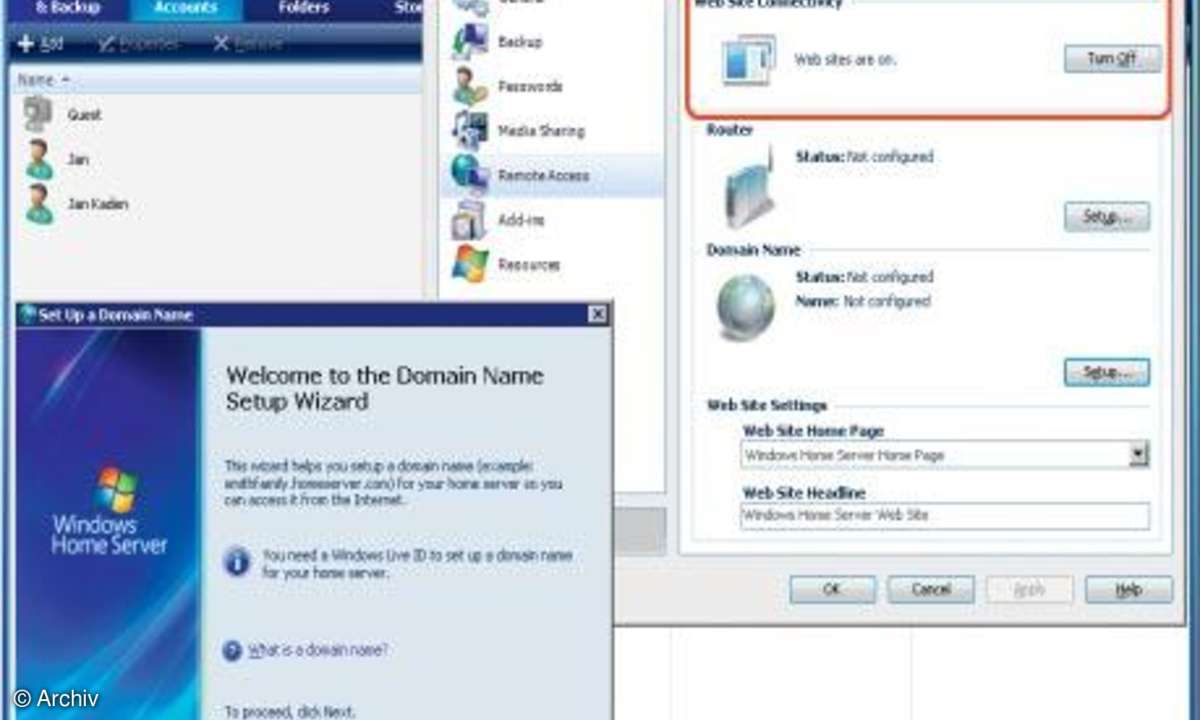Click Remove toolbar button
The width and height of the screenshot is (1200, 720).
point(250,45)
